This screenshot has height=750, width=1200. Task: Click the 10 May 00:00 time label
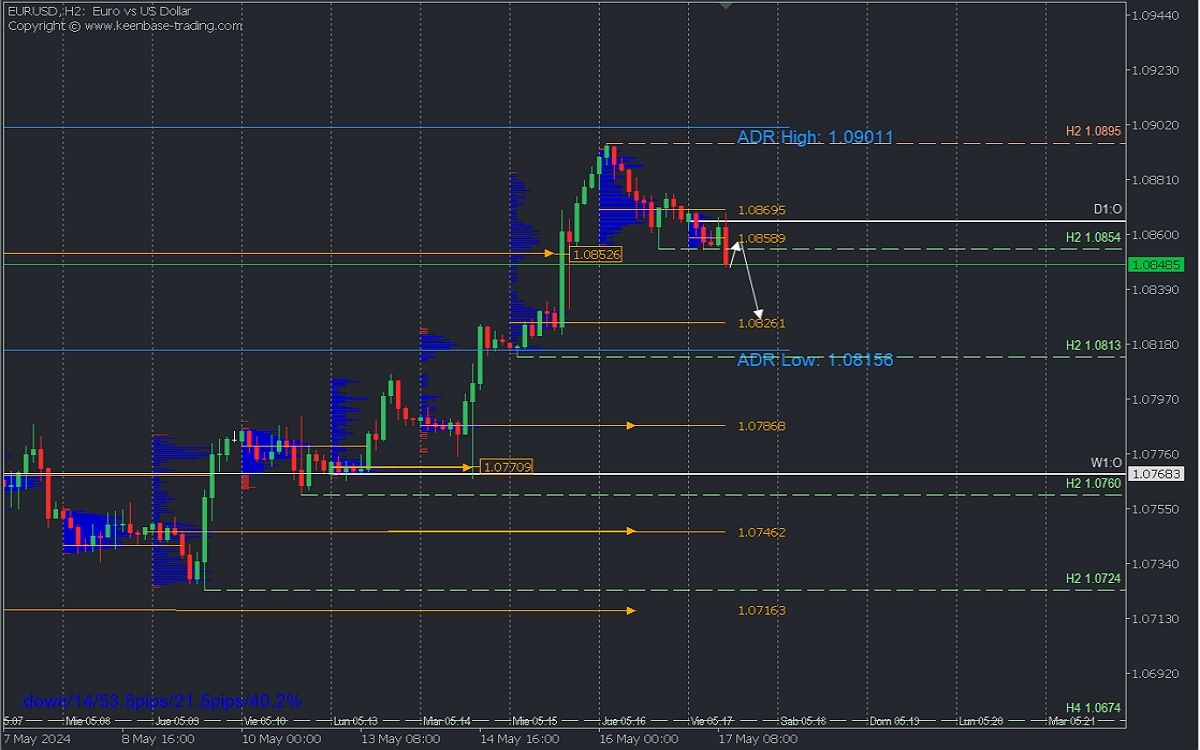pos(280,739)
